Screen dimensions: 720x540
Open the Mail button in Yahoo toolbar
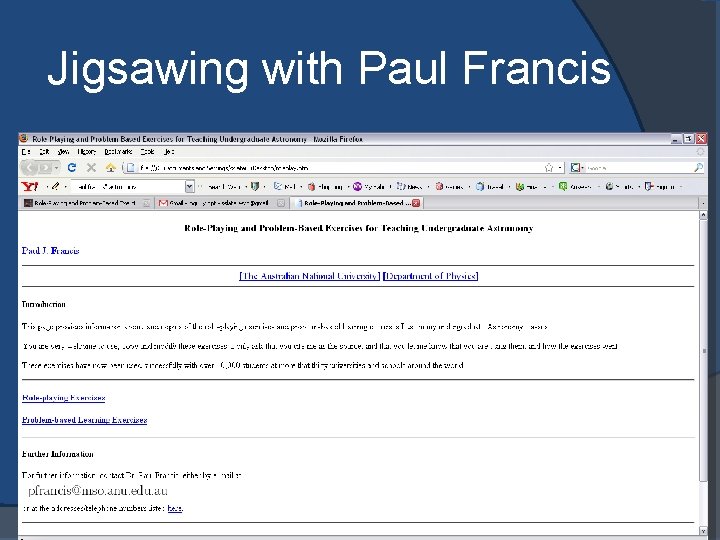pyautogui.click(x=285, y=186)
